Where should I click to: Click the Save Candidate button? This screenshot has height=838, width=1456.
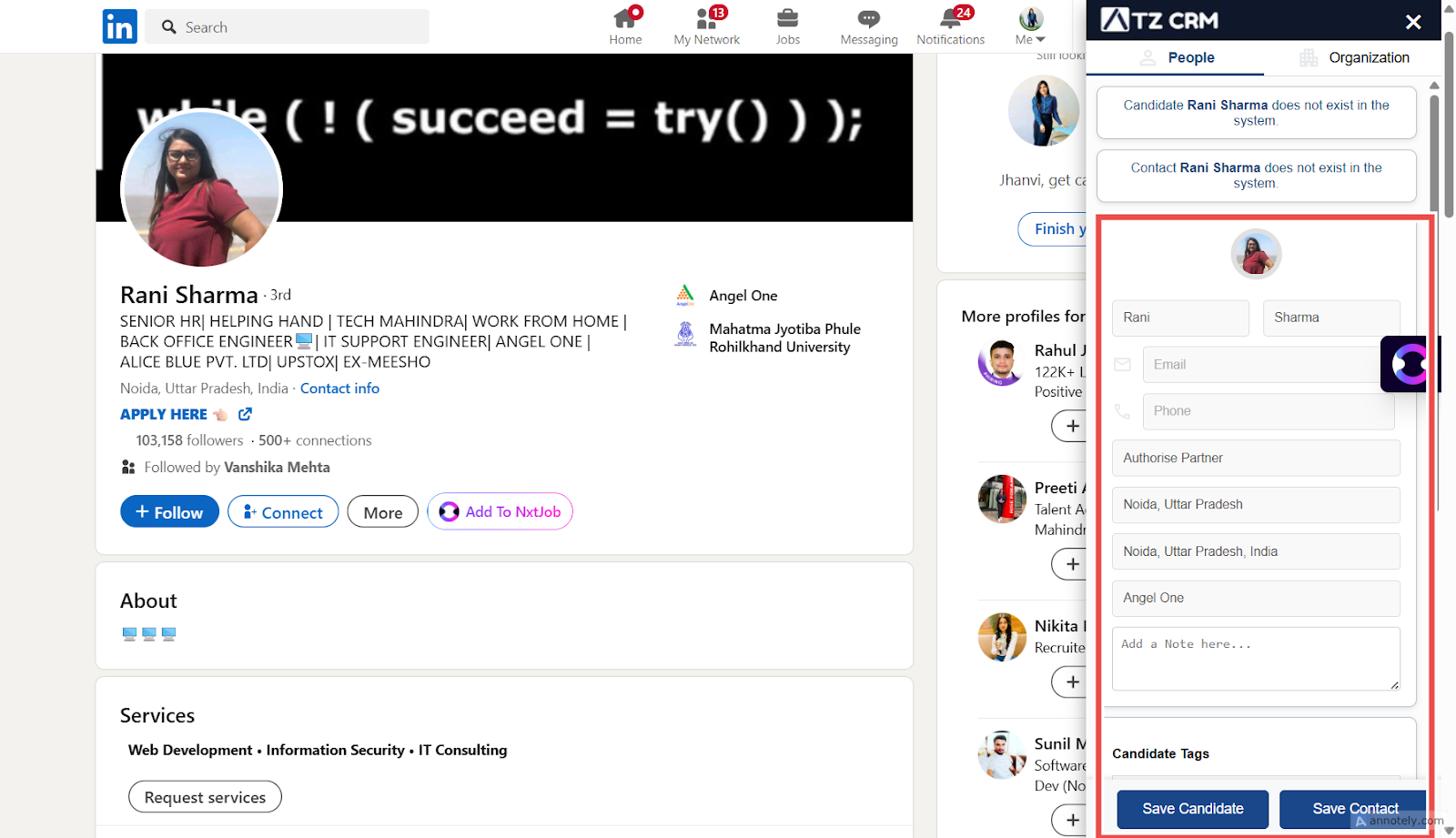[x=1193, y=809]
